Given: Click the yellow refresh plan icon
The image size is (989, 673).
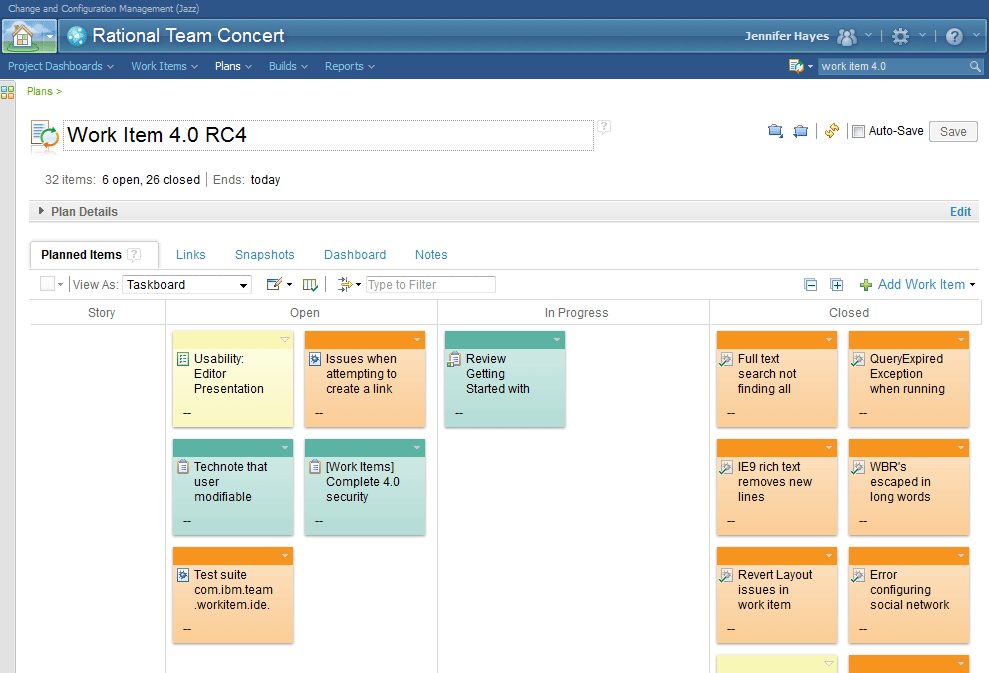Looking at the screenshot, I should (x=831, y=131).
